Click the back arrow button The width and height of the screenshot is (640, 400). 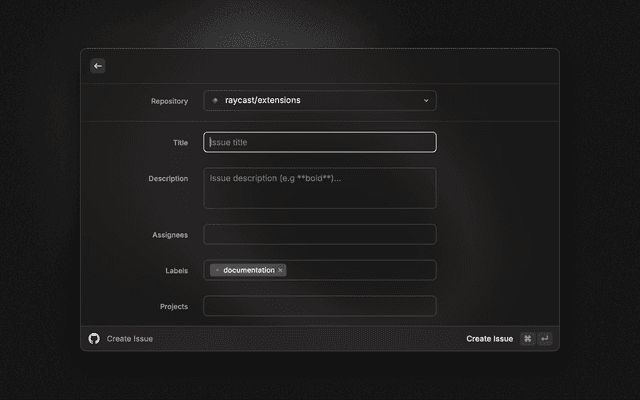98,66
